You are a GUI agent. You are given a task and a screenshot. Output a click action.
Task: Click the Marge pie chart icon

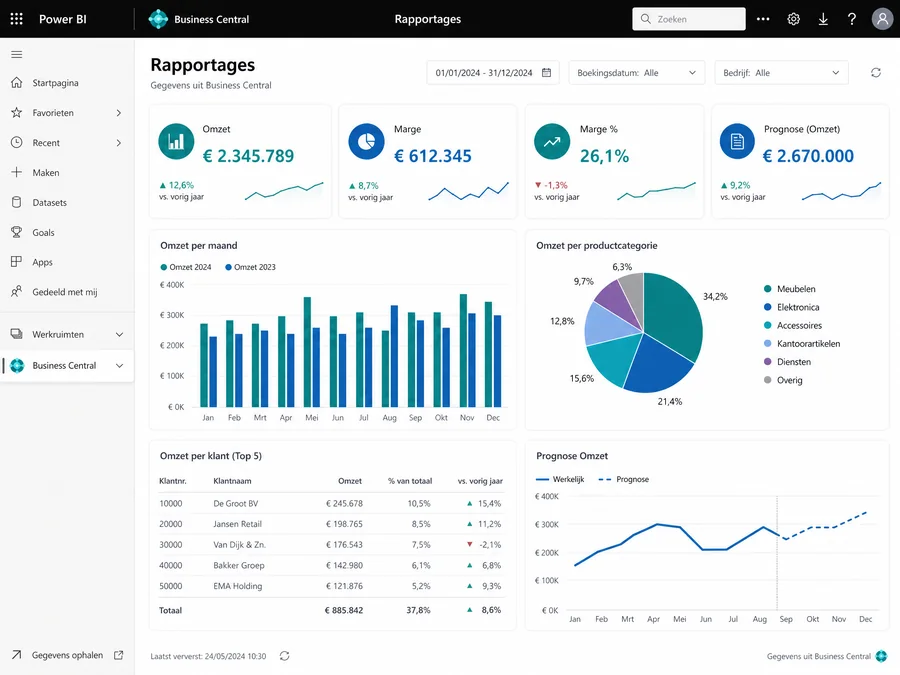point(366,141)
